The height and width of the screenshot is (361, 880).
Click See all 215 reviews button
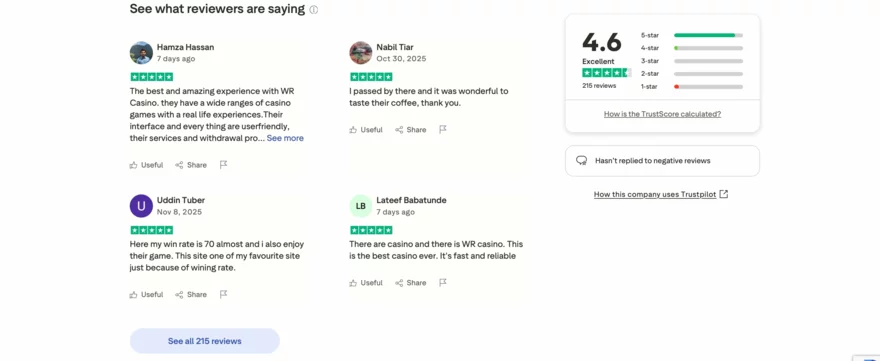(x=204, y=341)
